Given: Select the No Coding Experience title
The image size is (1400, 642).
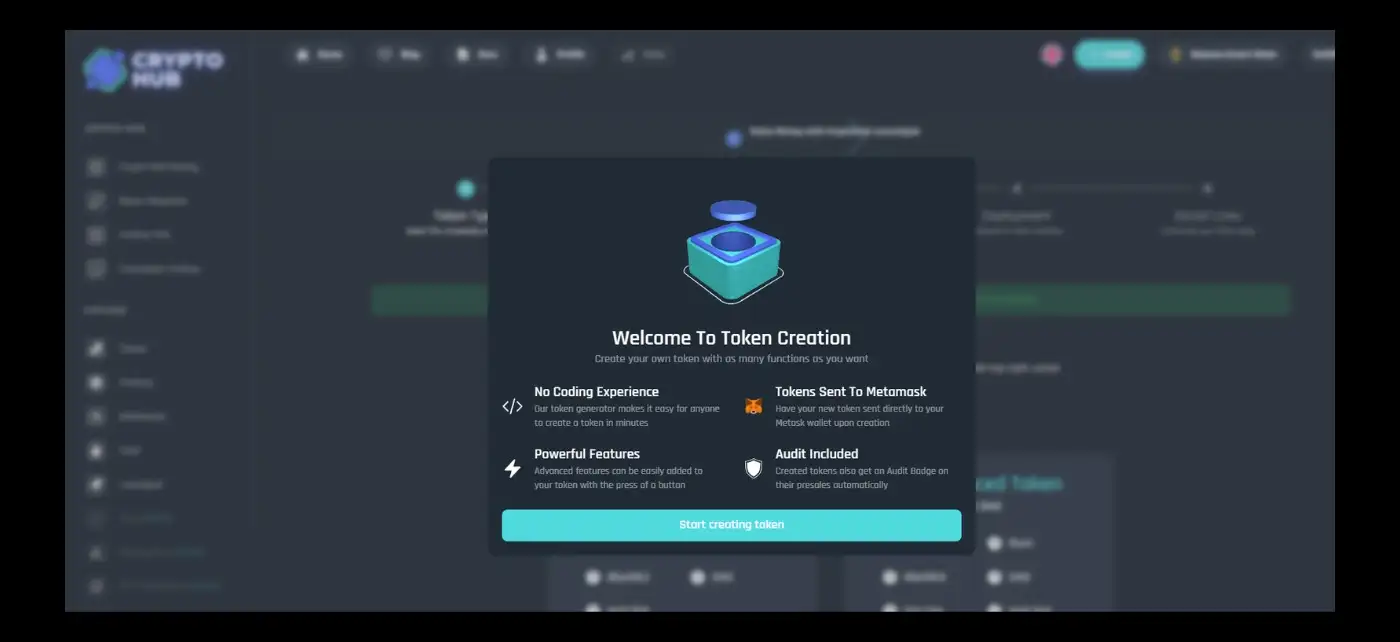Looking at the screenshot, I should (x=596, y=392).
